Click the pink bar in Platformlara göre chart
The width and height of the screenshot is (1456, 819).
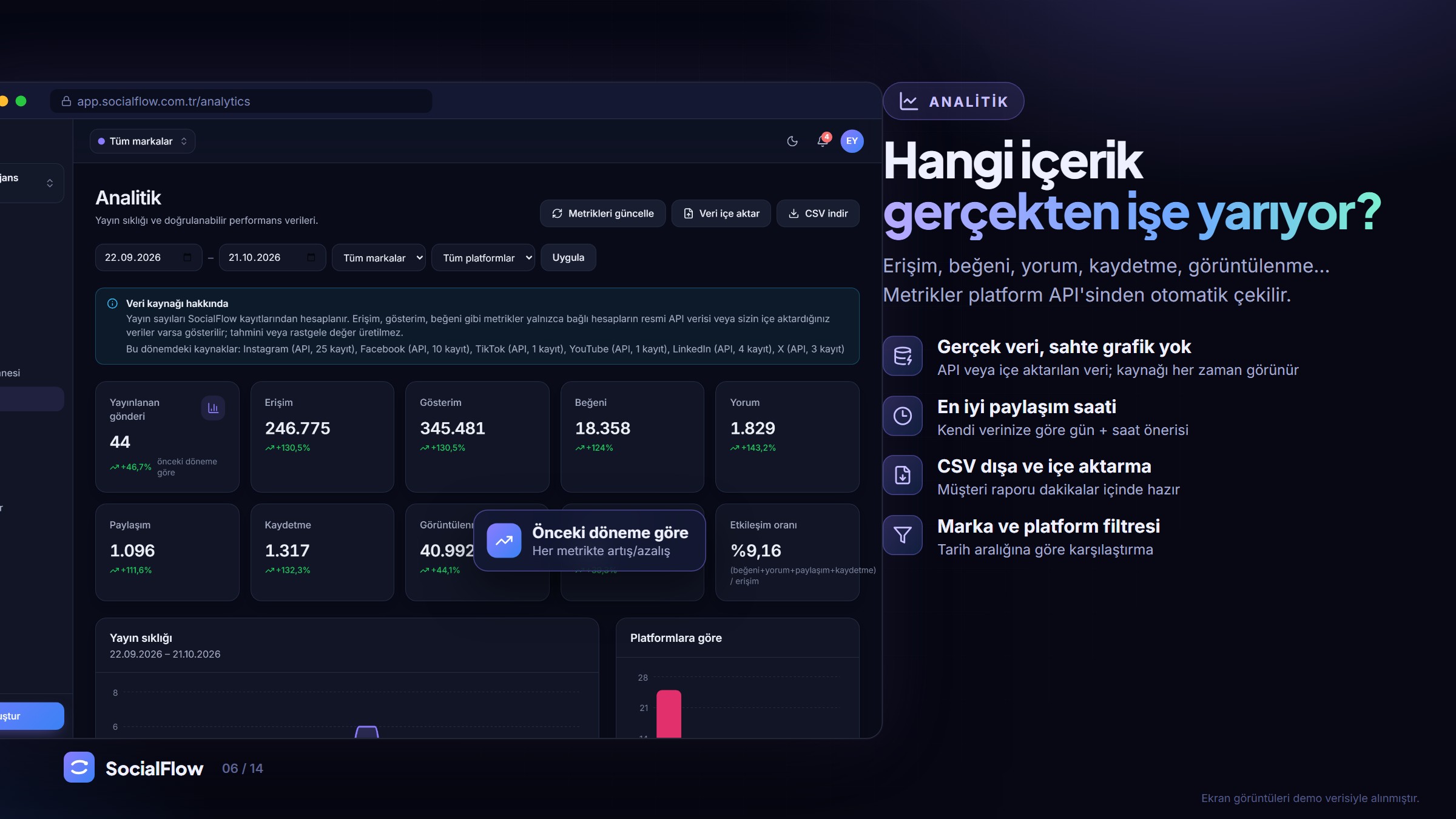pos(669,714)
